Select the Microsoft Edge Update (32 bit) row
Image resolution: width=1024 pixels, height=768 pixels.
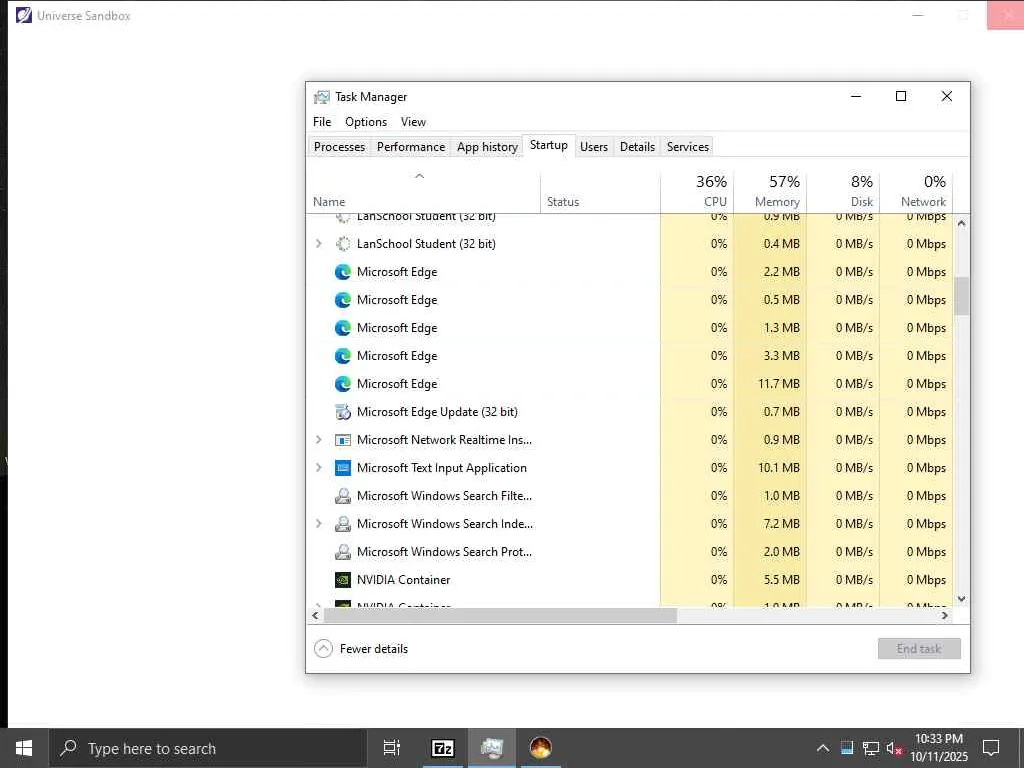click(630, 412)
